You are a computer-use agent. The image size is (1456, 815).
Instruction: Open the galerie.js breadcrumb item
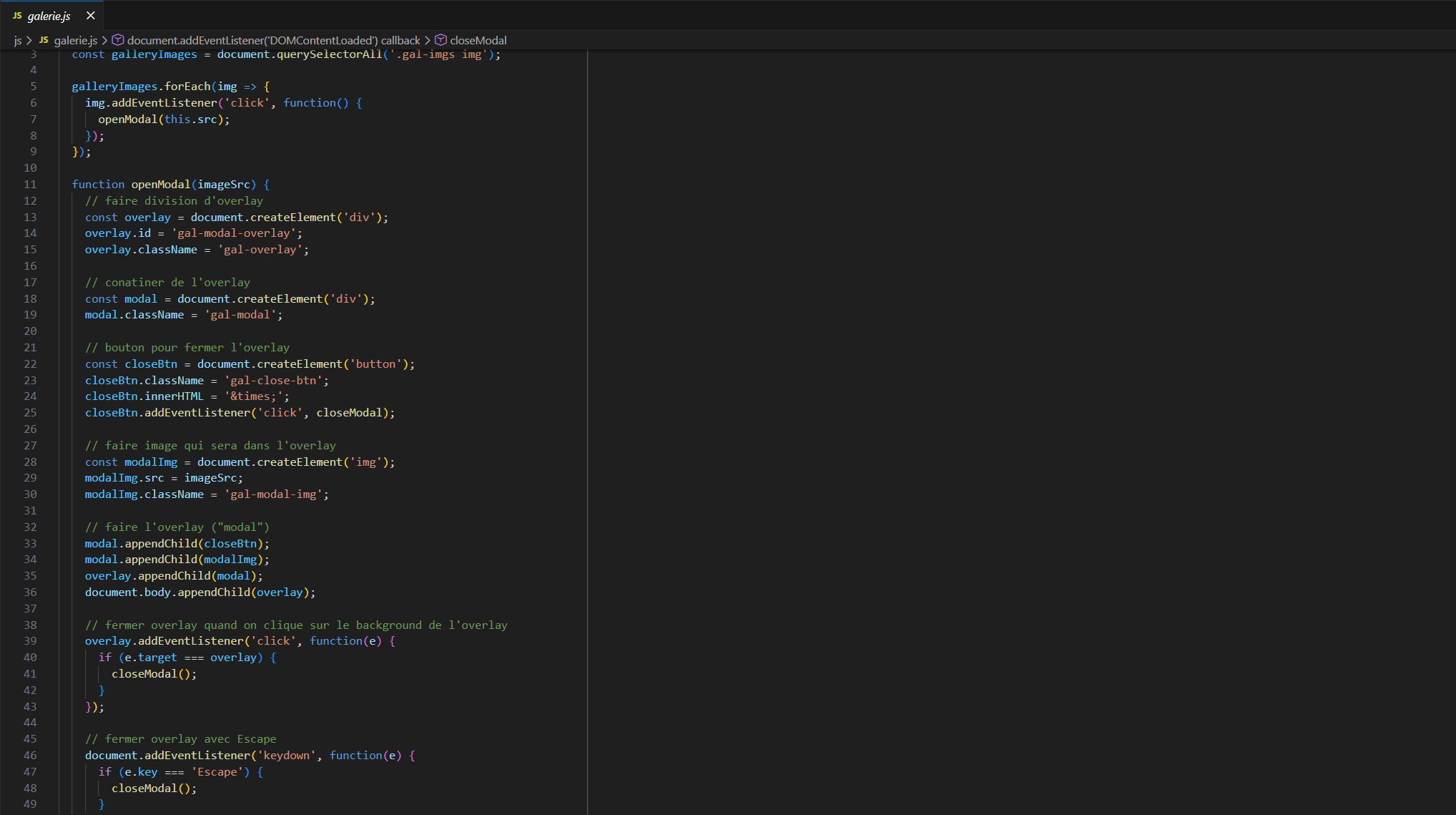click(x=75, y=41)
